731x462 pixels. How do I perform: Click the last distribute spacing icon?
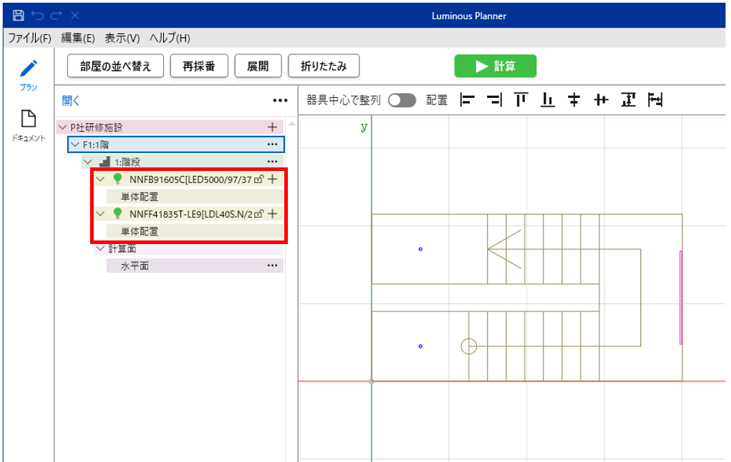click(x=656, y=100)
